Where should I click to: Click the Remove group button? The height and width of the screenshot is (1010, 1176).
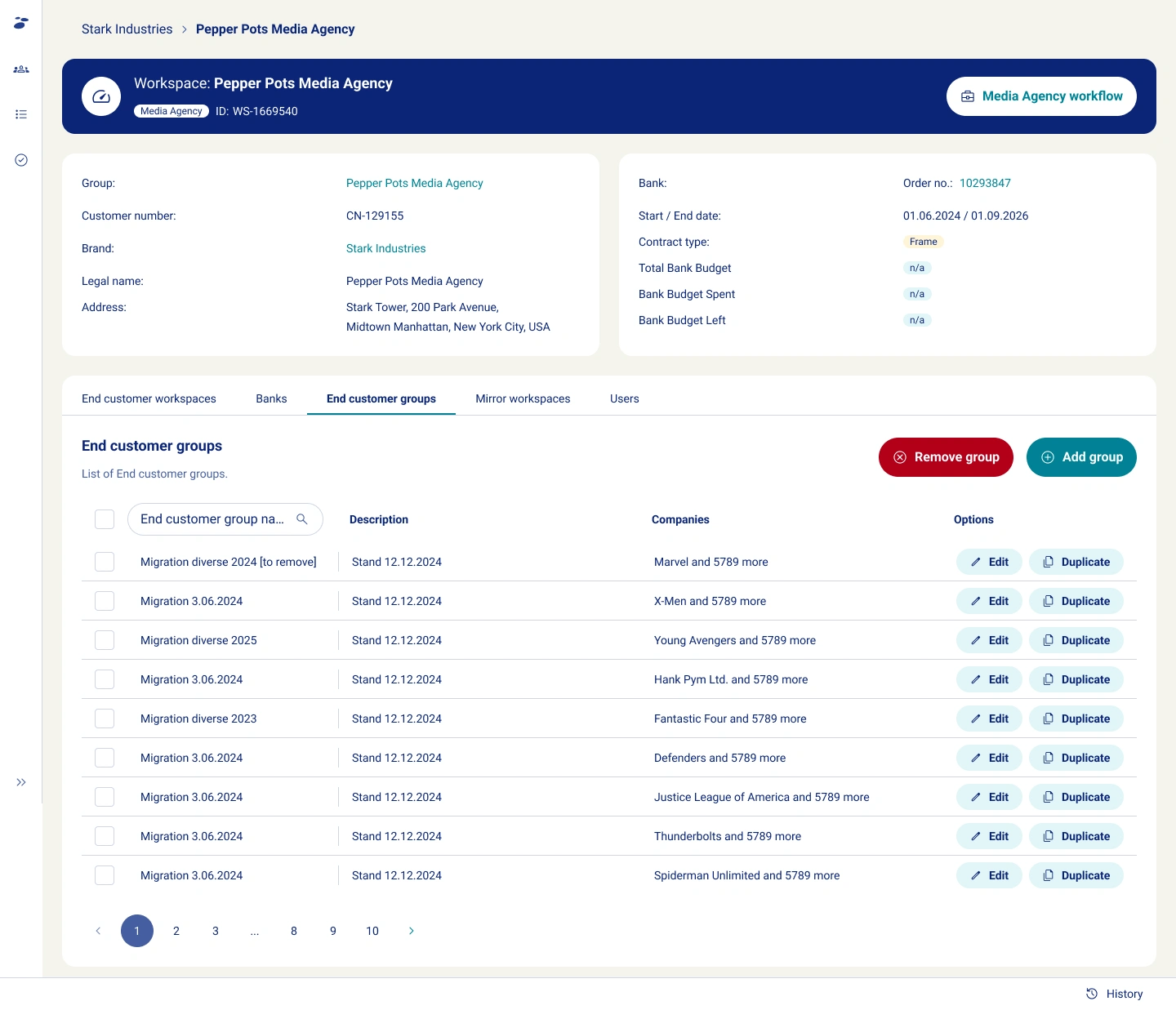pyautogui.click(x=946, y=457)
